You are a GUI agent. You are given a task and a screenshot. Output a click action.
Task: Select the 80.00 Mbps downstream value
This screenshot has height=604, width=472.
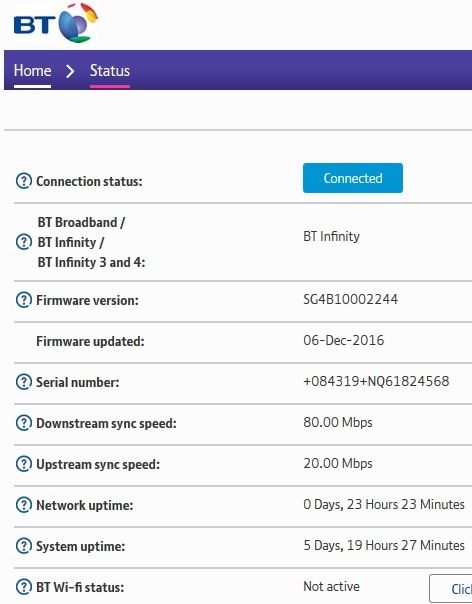(338, 422)
